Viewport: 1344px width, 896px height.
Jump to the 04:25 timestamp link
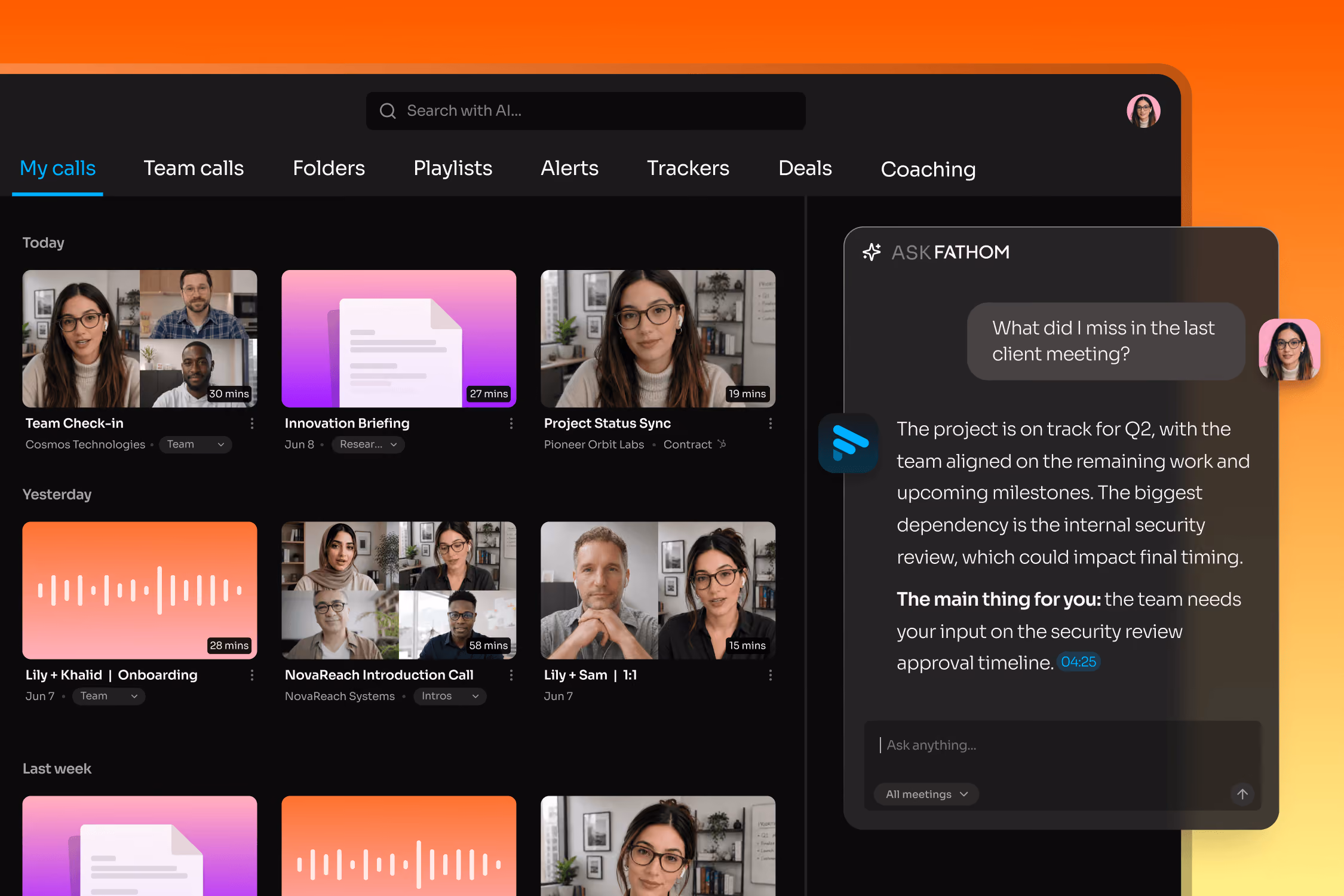click(1079, 662)
